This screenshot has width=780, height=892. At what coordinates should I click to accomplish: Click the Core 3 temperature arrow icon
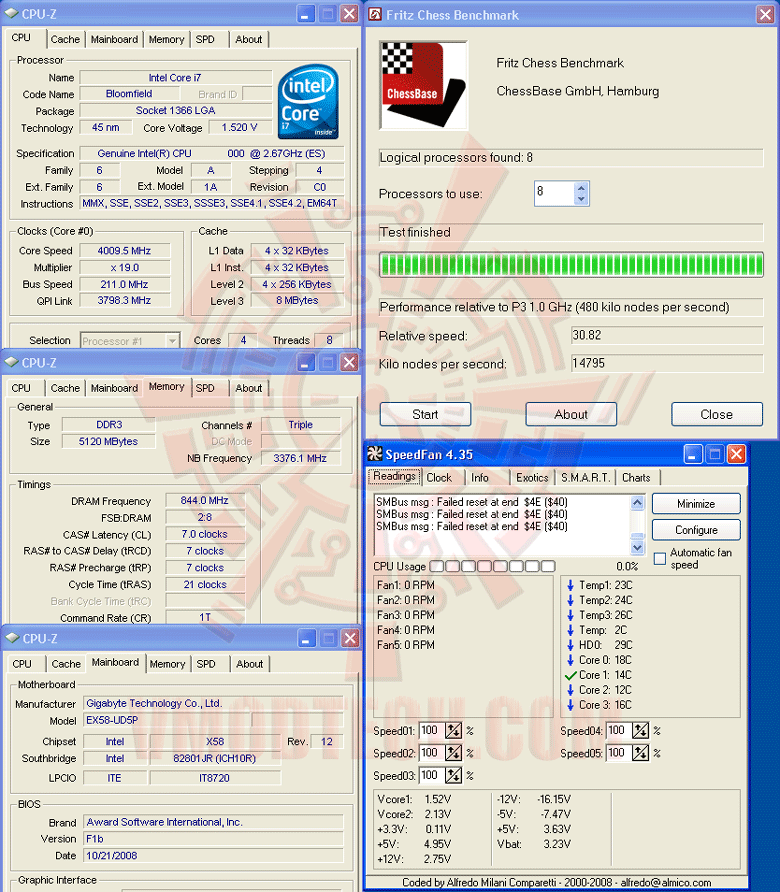click(x=571, y=705)
